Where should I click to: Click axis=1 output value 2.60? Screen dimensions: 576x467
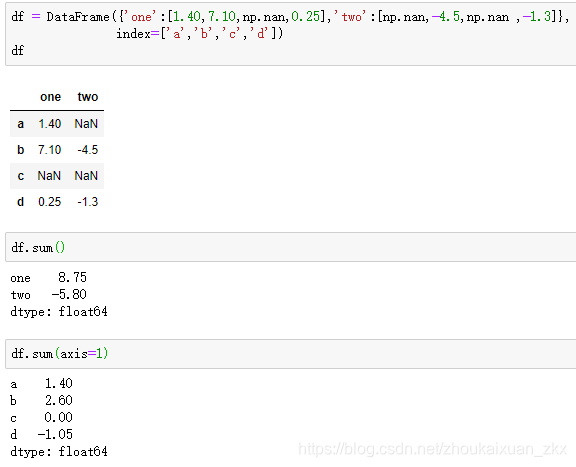click(x=59, y=400)
